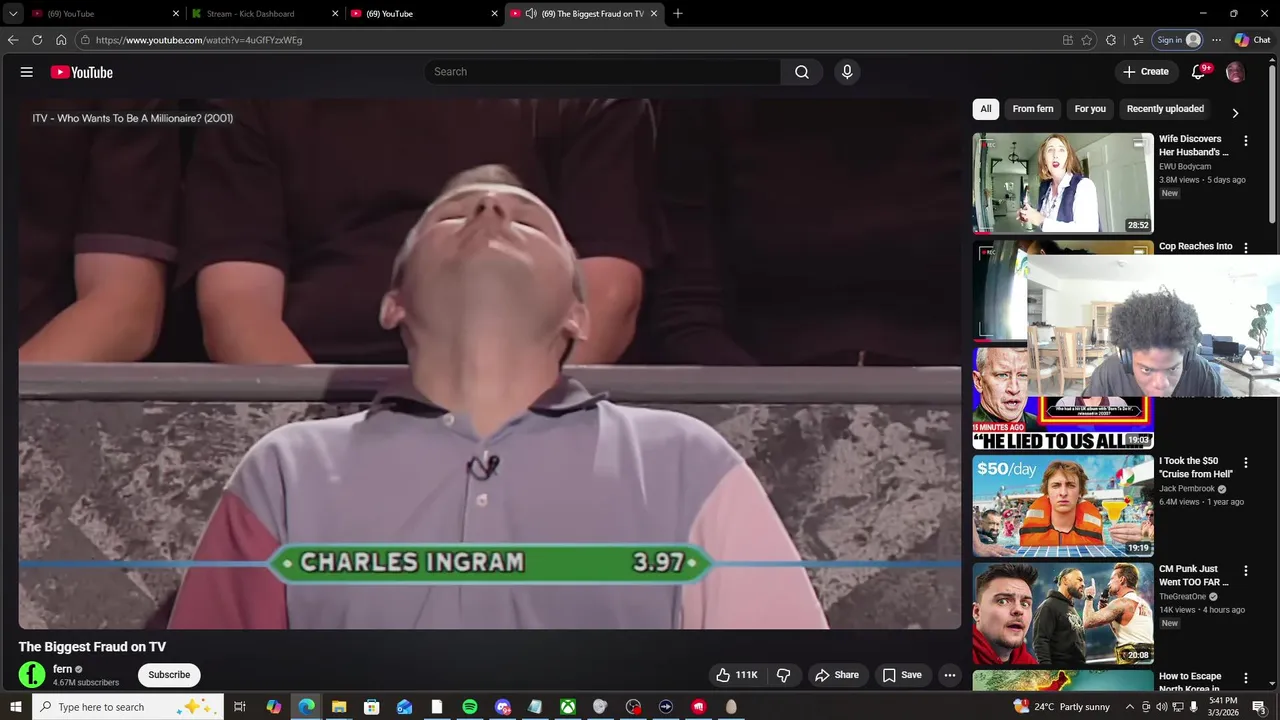The width and height of the screenshot is (1280, 720).
Task: Open options for How to Escape video
Action: (1246, 678)
